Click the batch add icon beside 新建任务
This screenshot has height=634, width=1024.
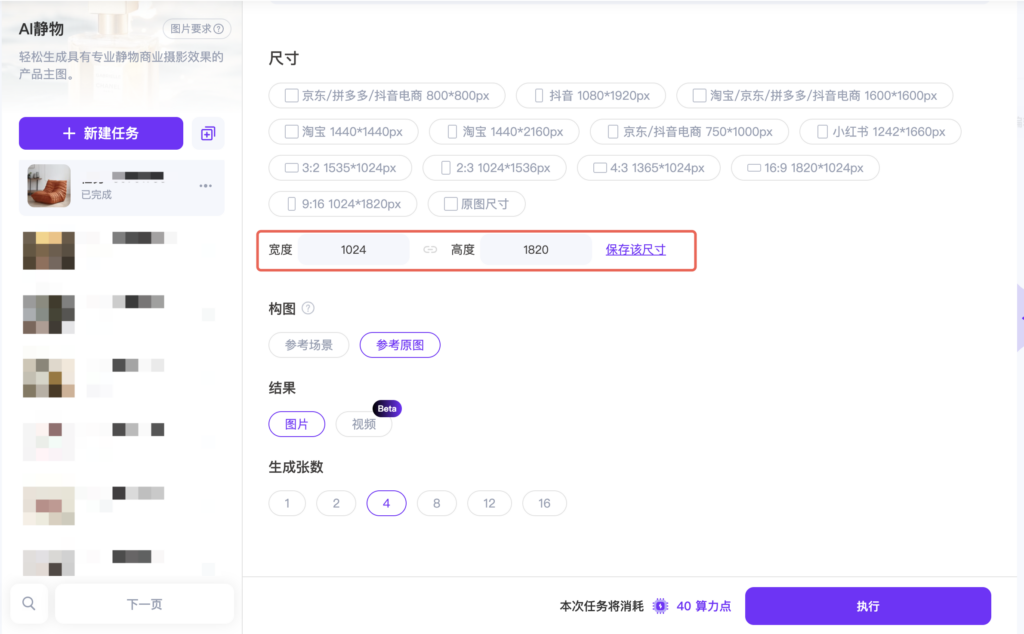coord(208,134)
